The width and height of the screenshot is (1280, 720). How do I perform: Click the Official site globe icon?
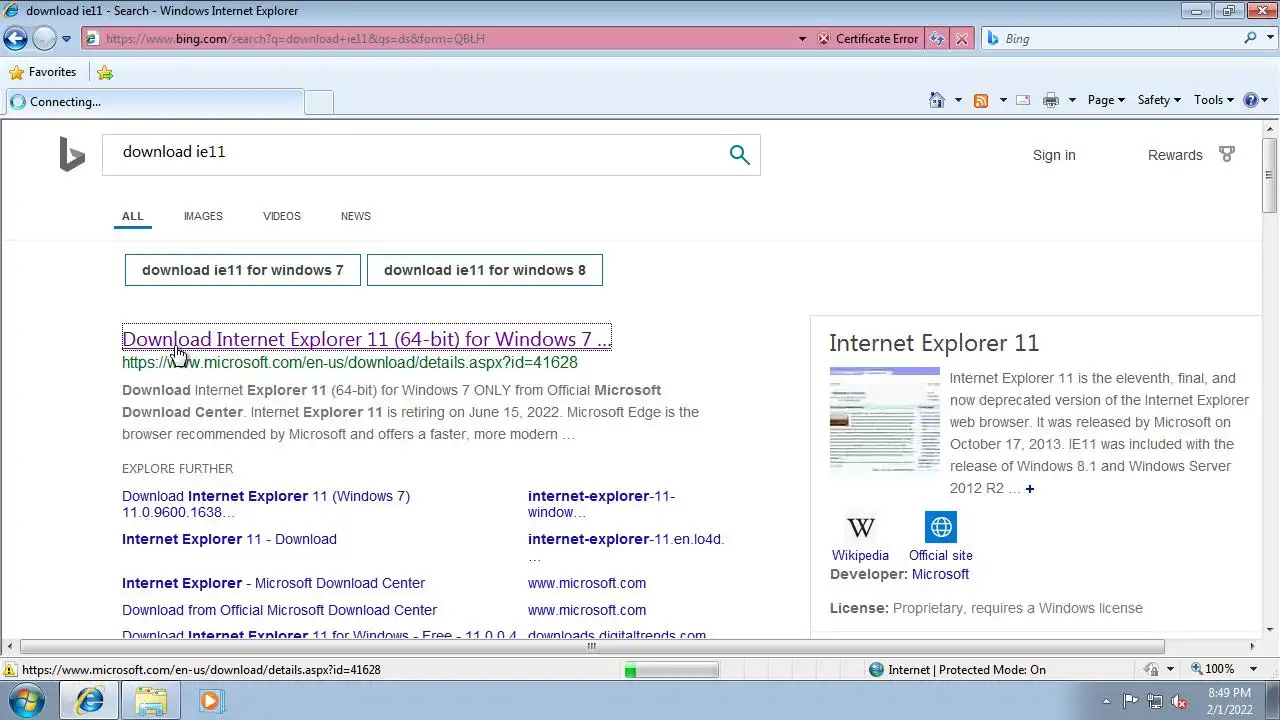click(x=941, y=527)
